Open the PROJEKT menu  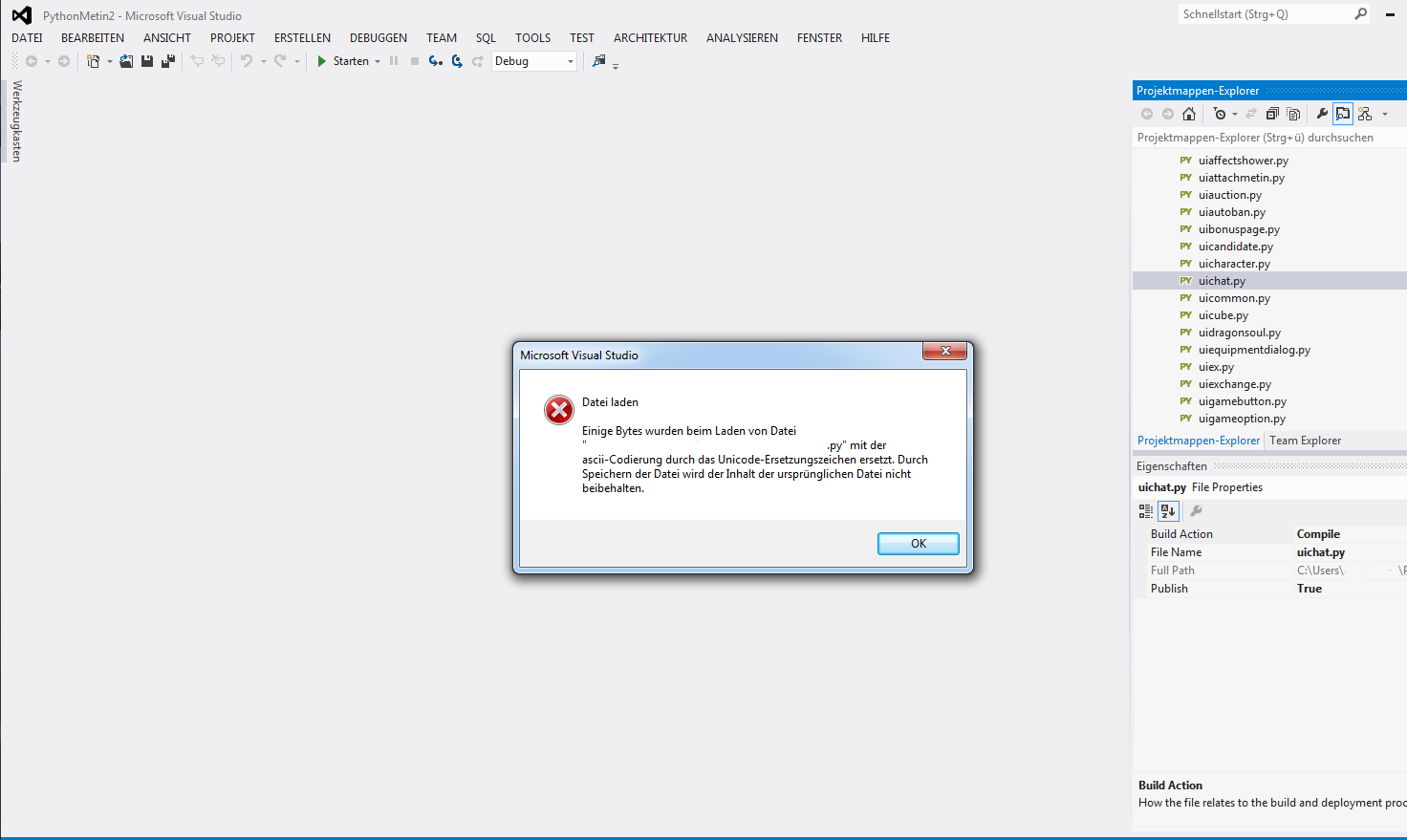click(232, 38)
